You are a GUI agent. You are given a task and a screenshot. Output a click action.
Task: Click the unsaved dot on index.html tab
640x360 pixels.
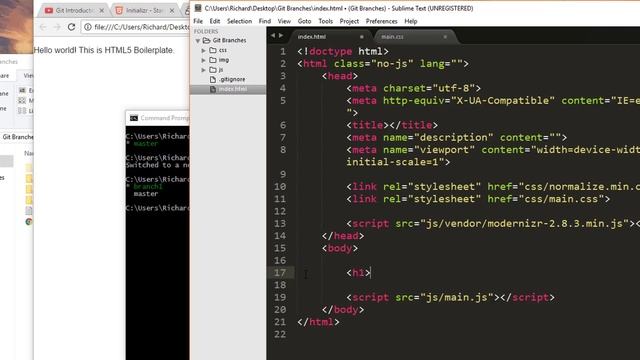click(362, 37)
